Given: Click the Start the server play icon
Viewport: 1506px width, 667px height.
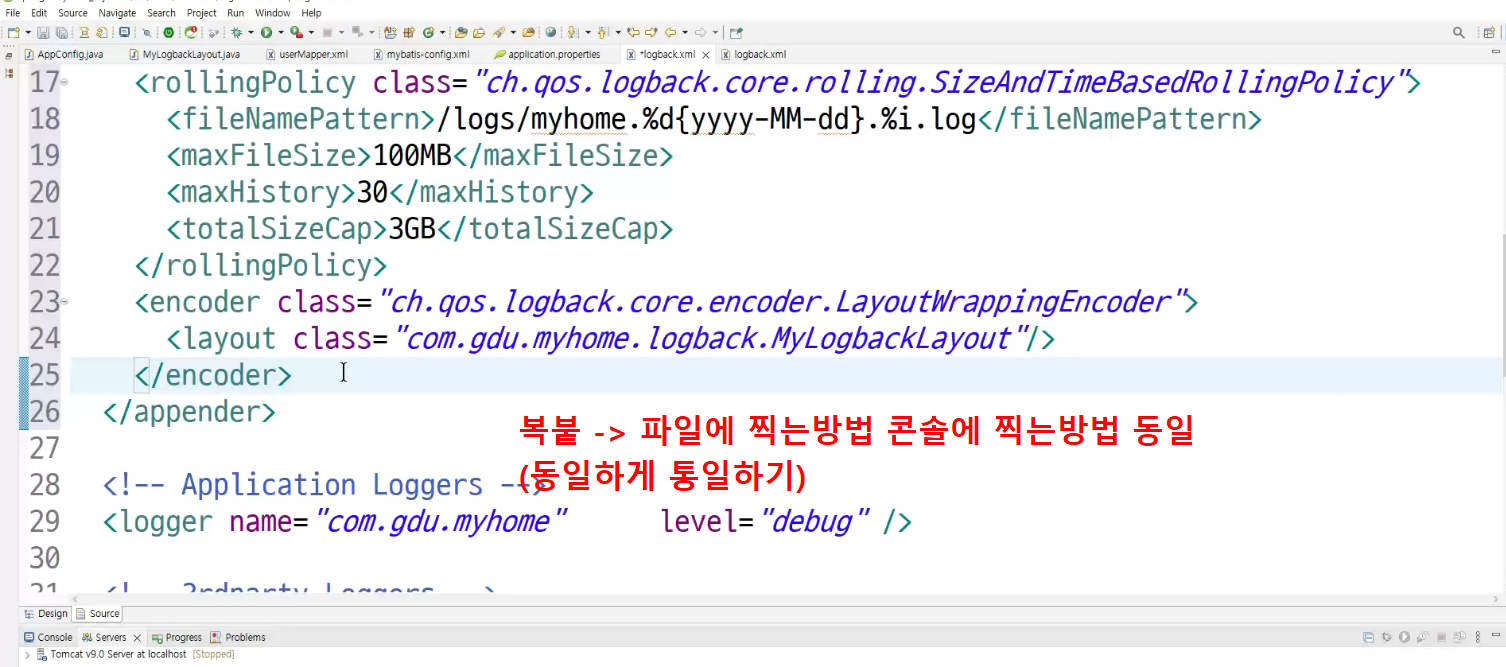Looking at the screenshot, I should point(1404,637).
